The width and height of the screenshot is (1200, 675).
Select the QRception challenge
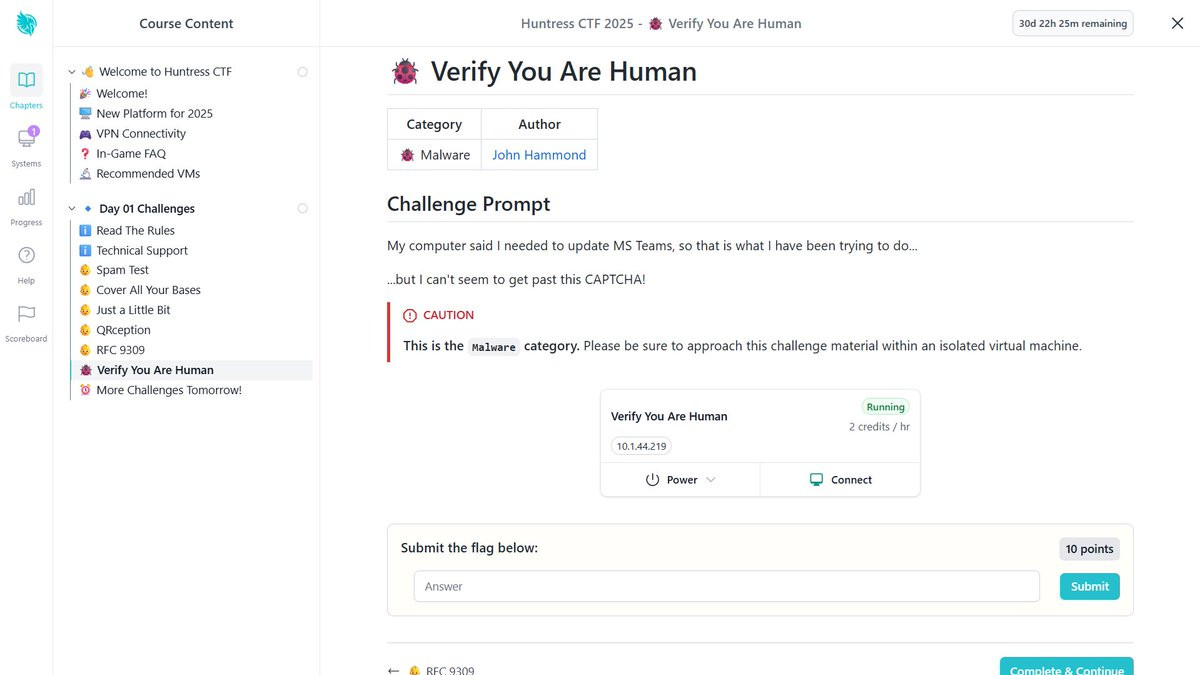tap(123, 330)
